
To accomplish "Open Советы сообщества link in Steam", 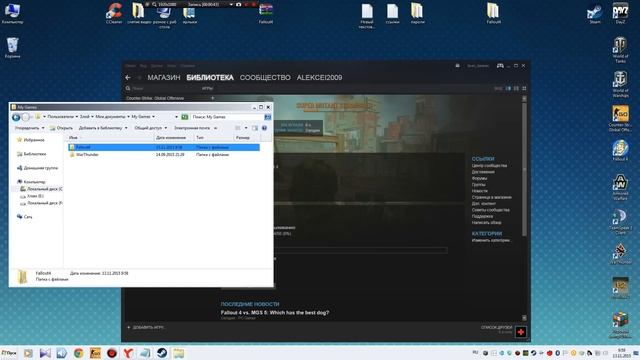I will [490, 210].
